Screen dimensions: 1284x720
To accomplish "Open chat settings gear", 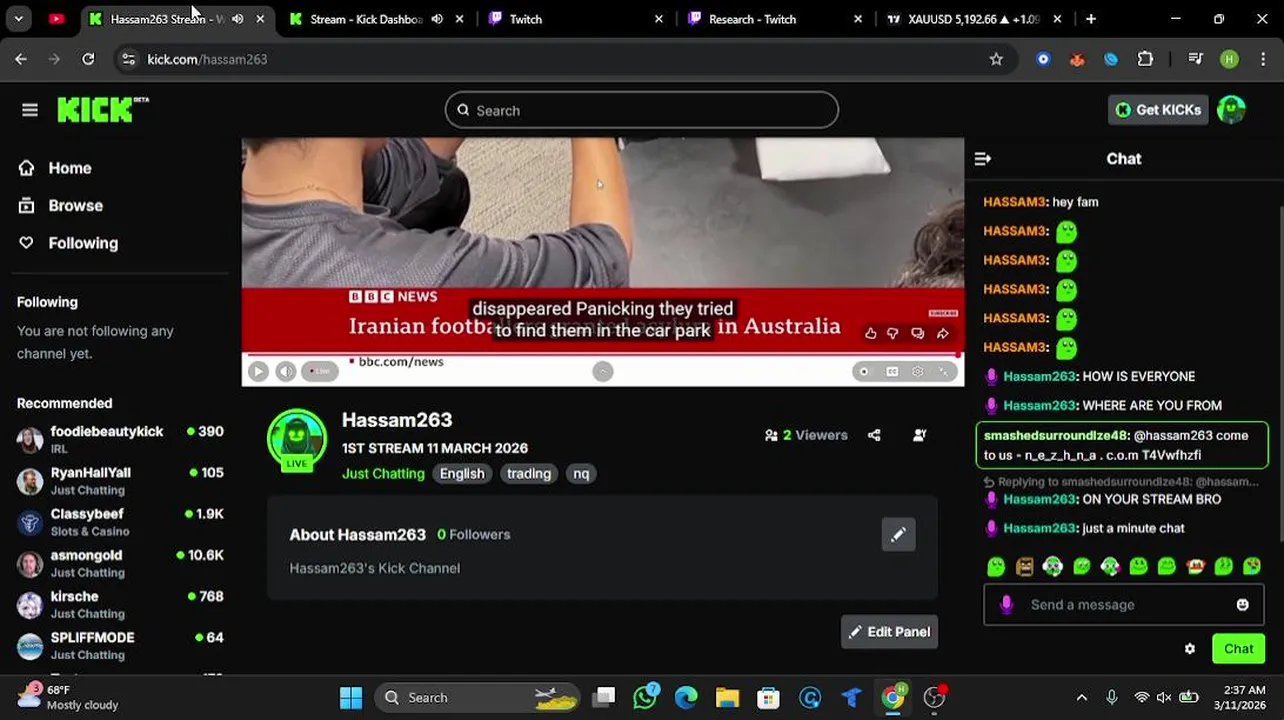I will coord(1190,649).
